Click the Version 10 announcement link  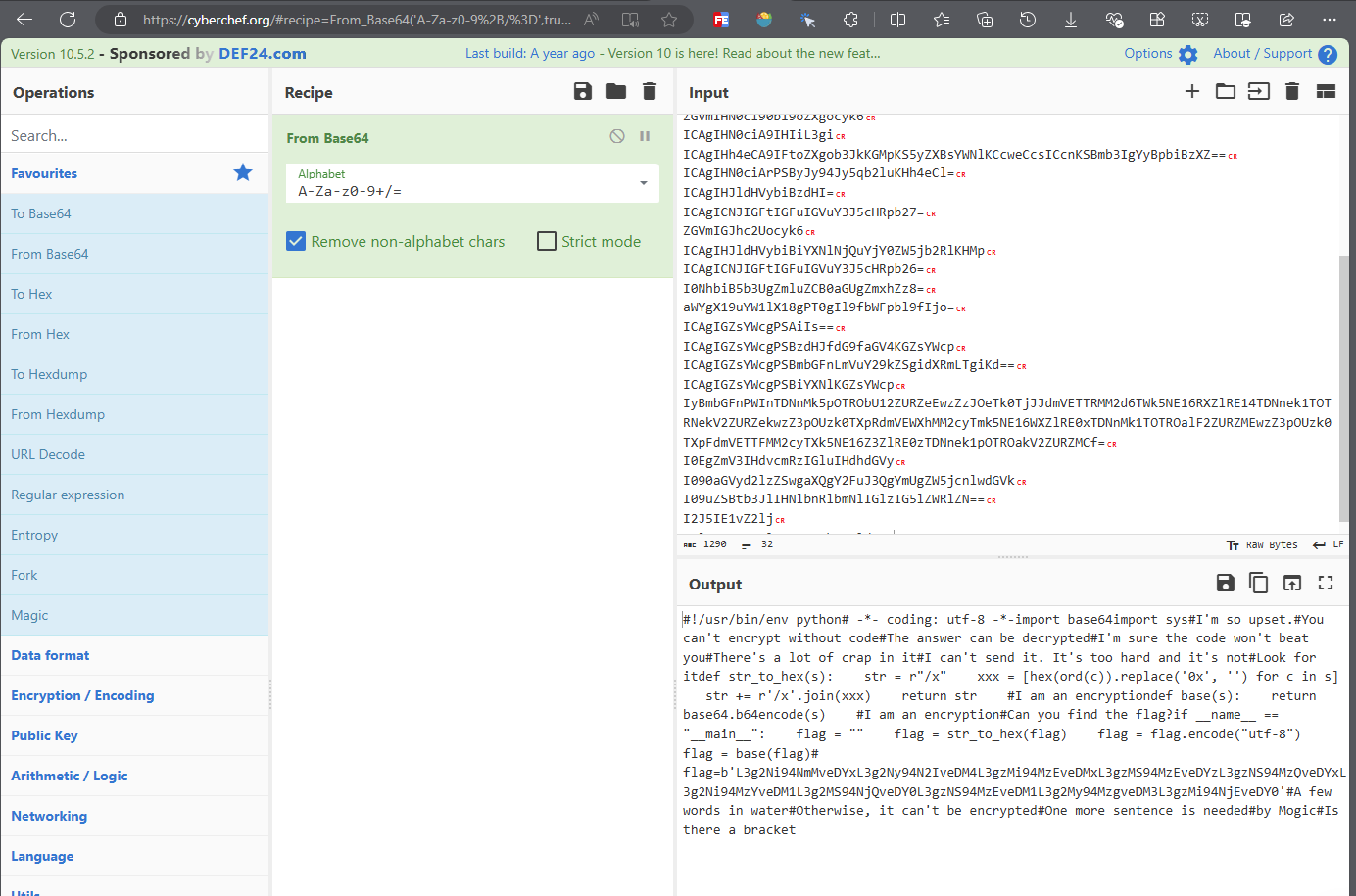[672, 54]
